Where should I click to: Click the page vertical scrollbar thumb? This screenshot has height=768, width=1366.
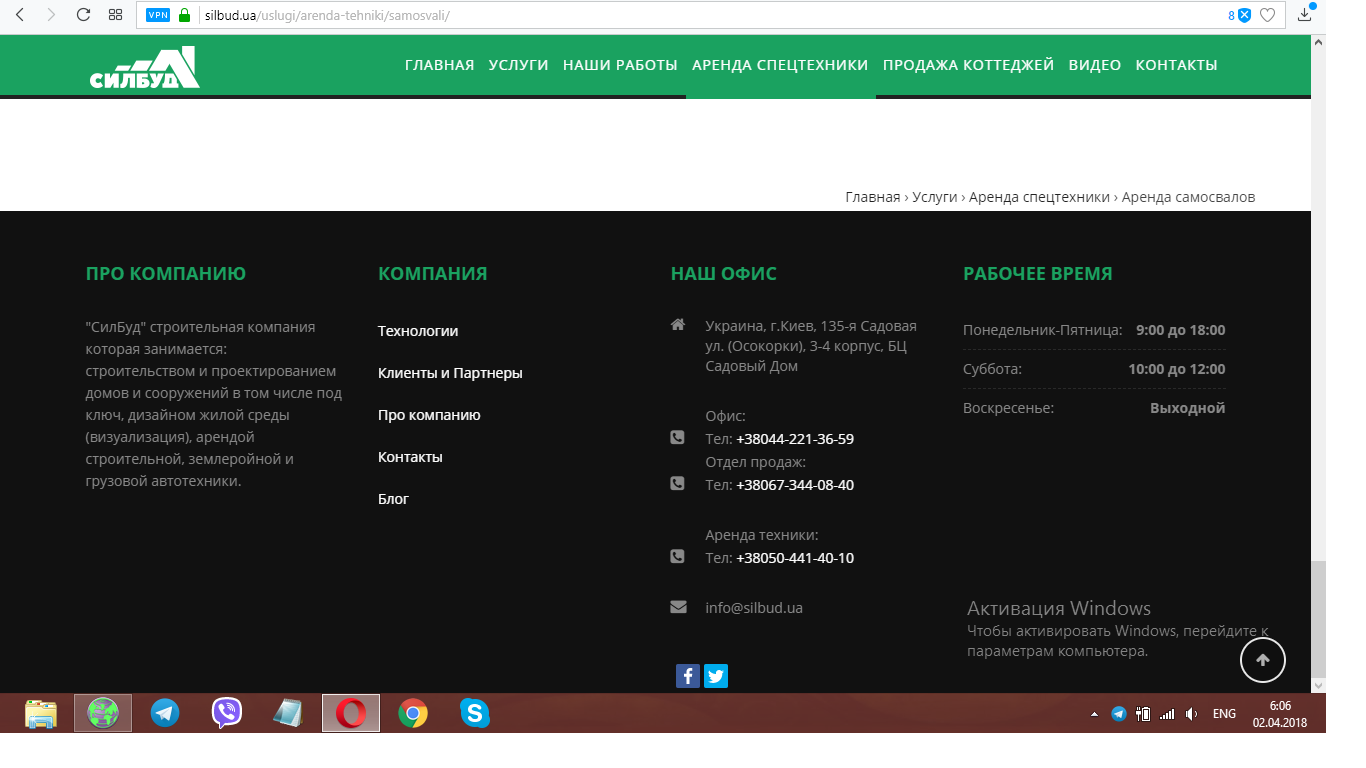click(x=1318, y=620)
